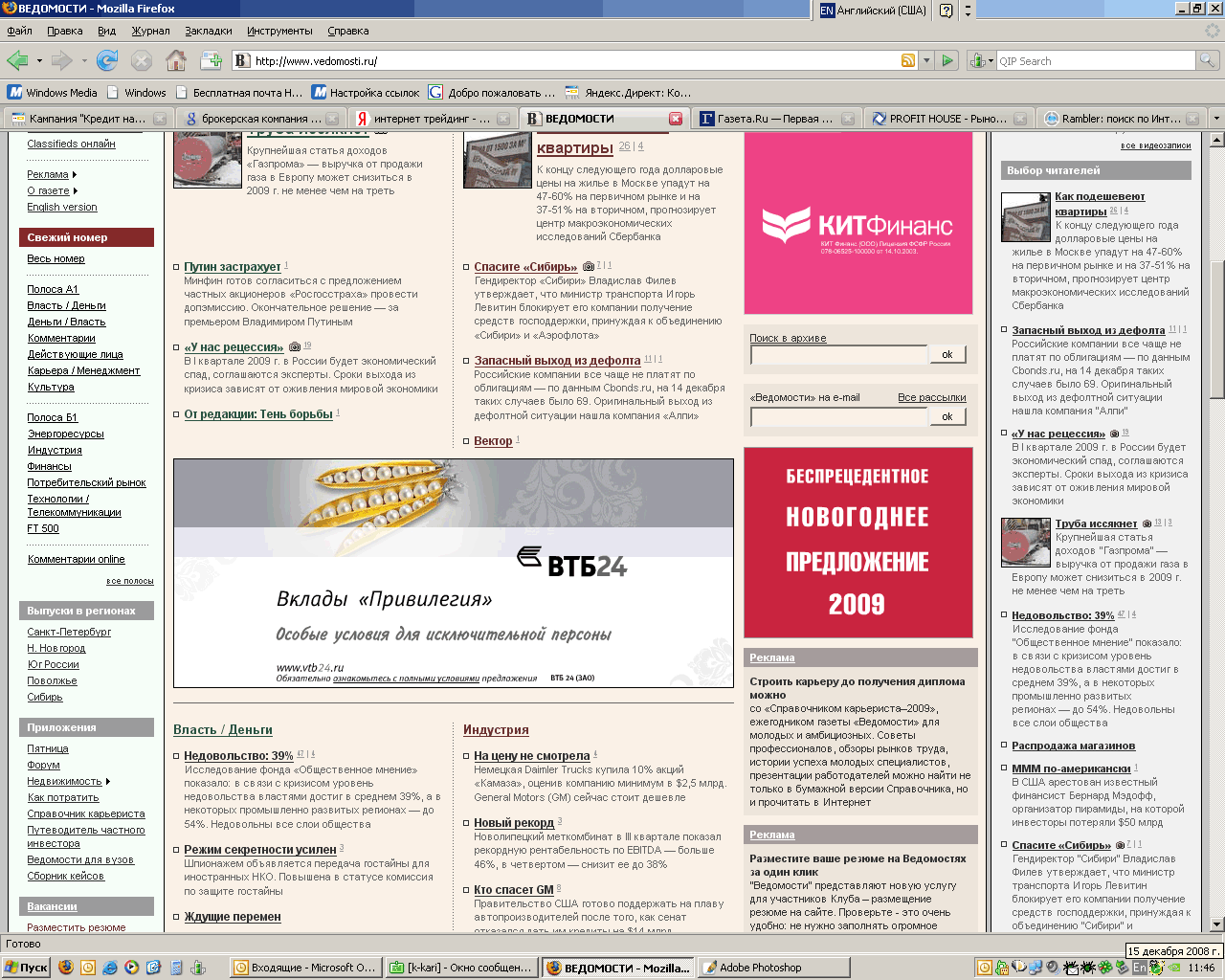Click the orange RSS feed icon in address bar
This screenshot has width=1225, height=980.
coord(908,60)
